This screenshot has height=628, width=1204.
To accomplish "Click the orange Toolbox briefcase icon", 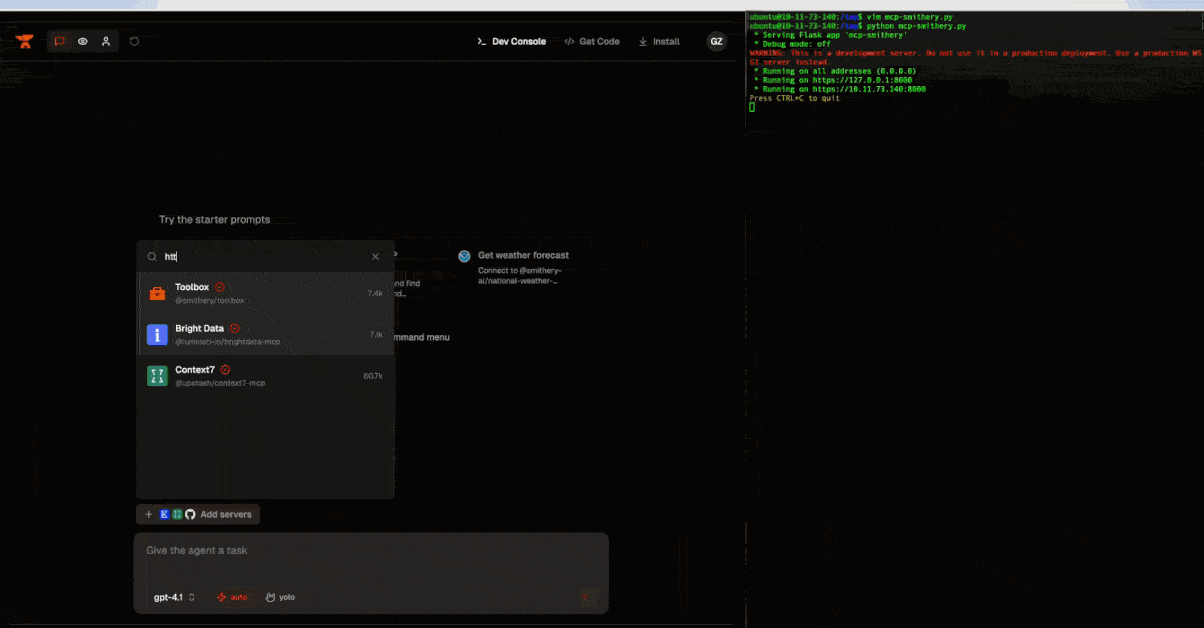I will point(157,294).
